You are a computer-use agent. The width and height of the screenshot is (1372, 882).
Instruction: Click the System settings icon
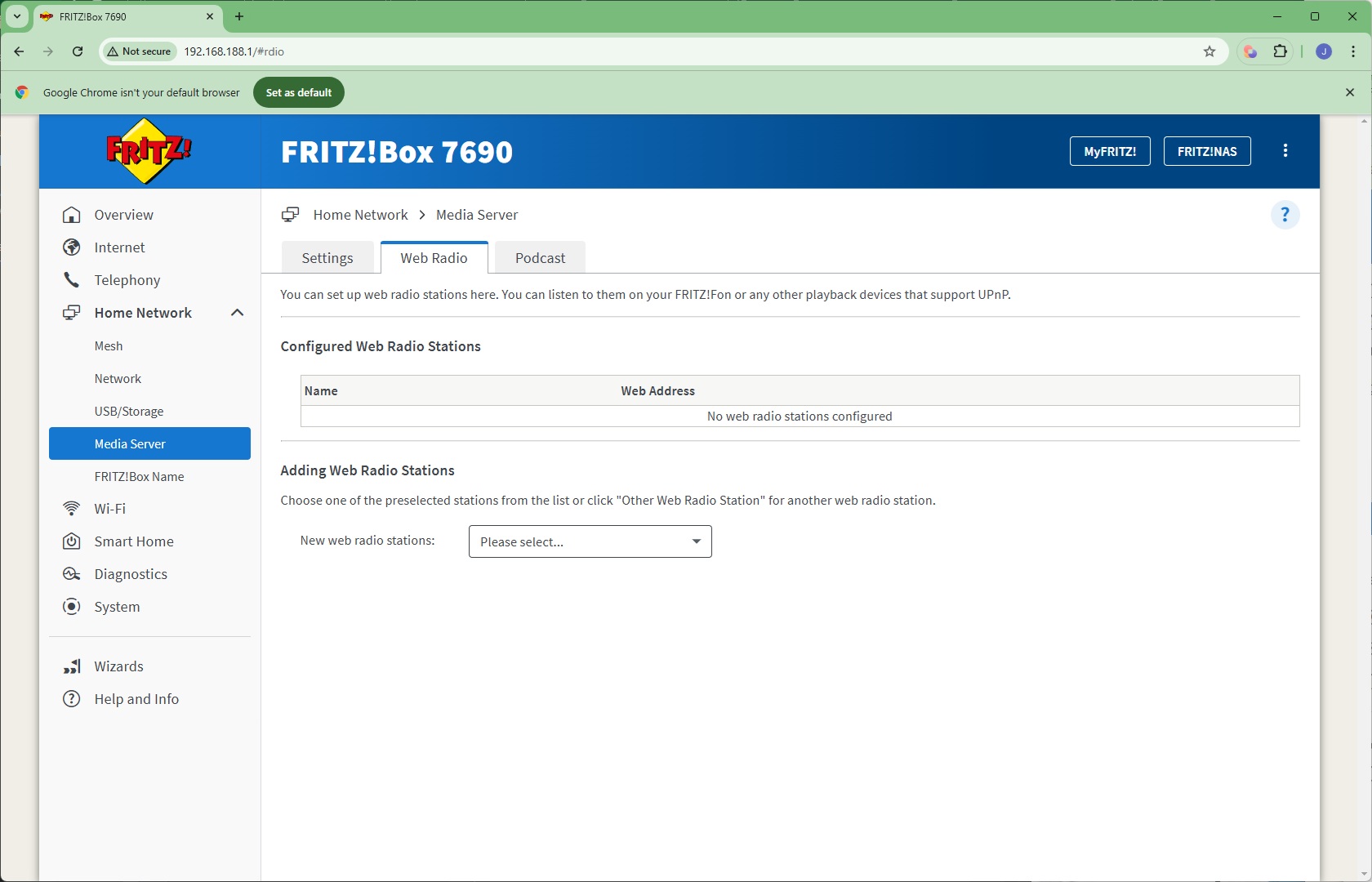tap(72, 607)
